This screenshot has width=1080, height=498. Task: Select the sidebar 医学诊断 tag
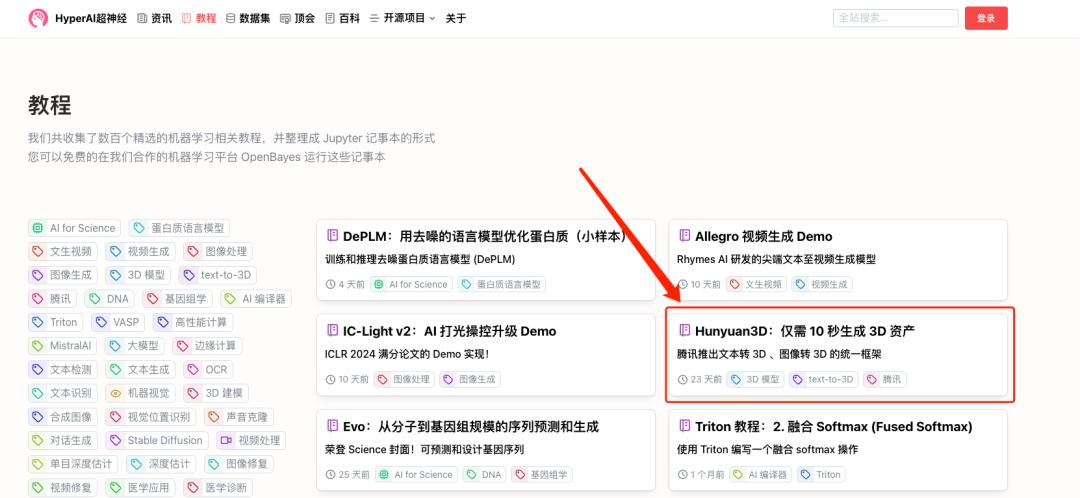click(218, 488)
